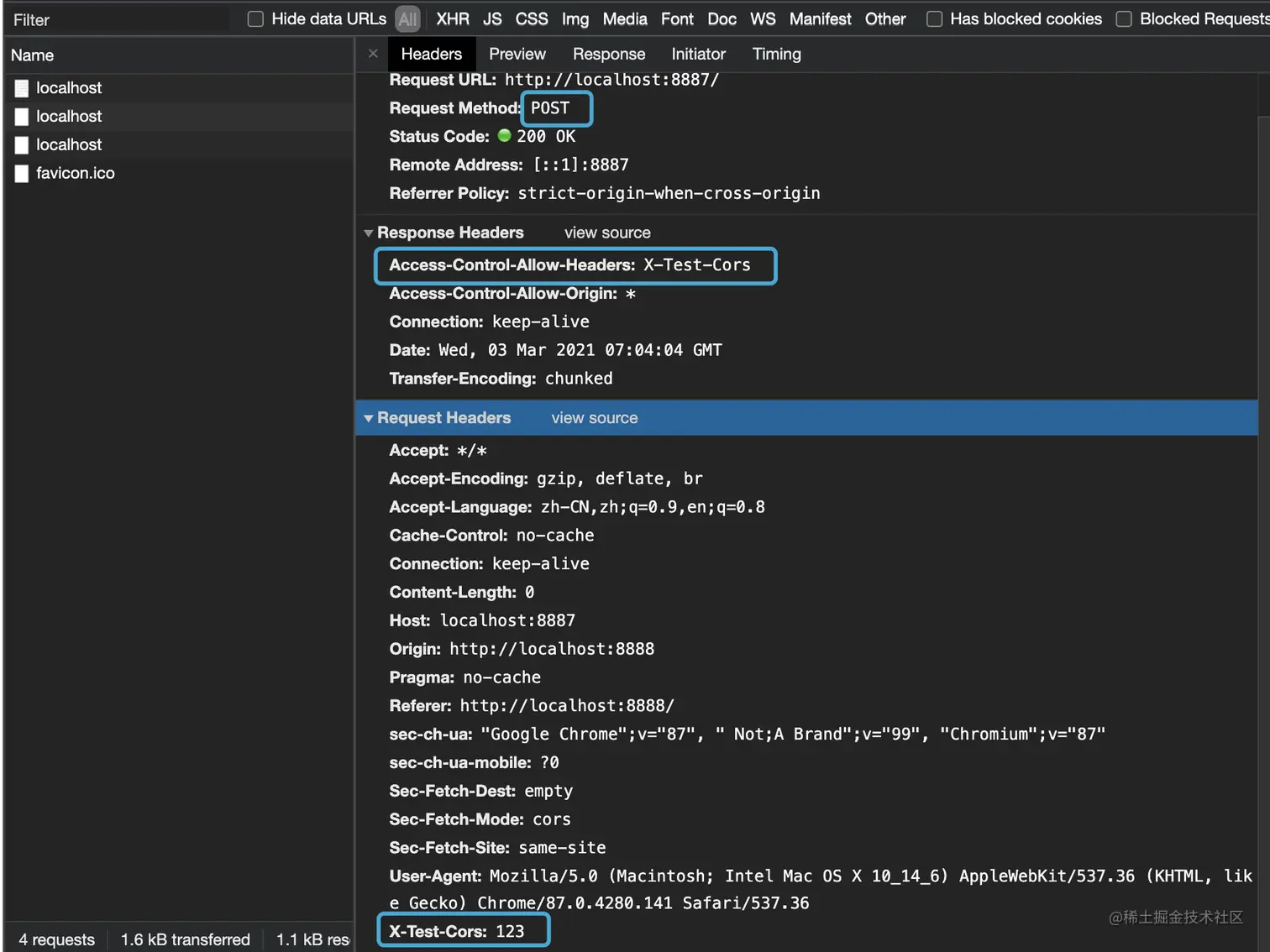This screenshot has height=952, width=1270.
Task: Click the second localhost request icon
Action: tap(22, 117)
